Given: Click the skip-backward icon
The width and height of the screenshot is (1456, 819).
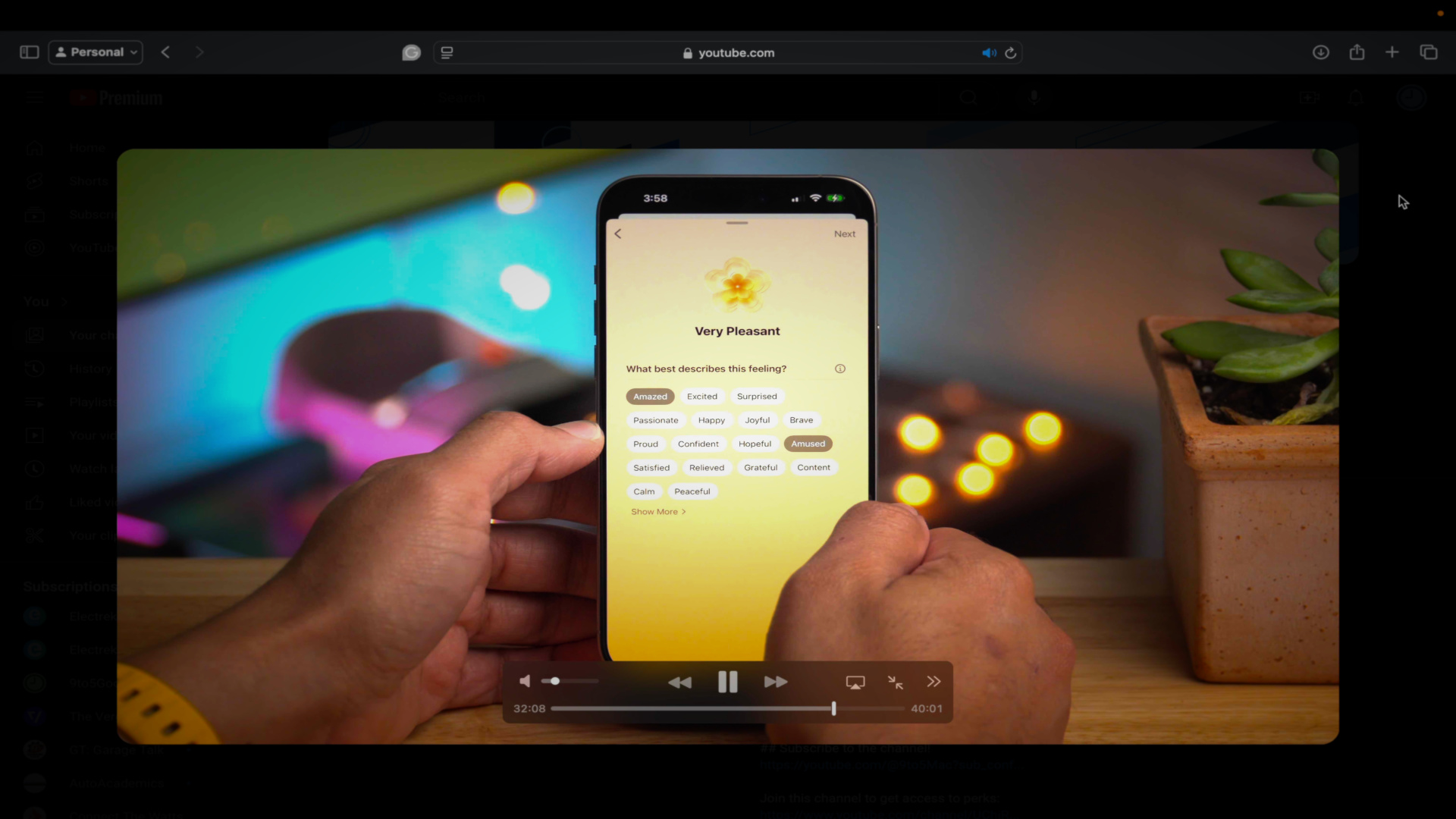Looking at the screenshot, I should click(680, 681).
